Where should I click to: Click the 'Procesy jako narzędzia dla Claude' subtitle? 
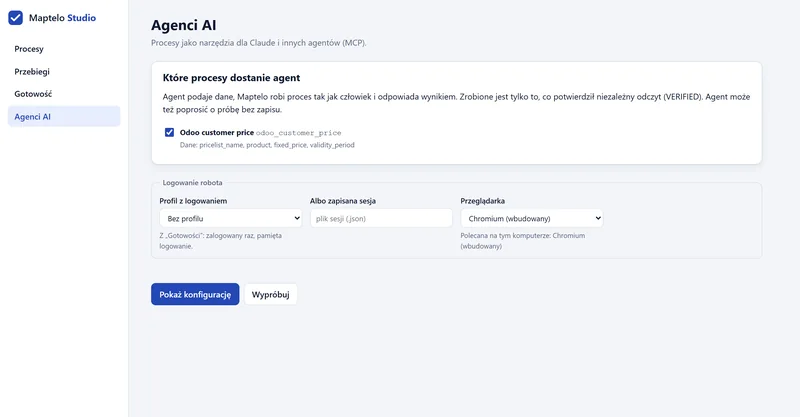[259, 43]
